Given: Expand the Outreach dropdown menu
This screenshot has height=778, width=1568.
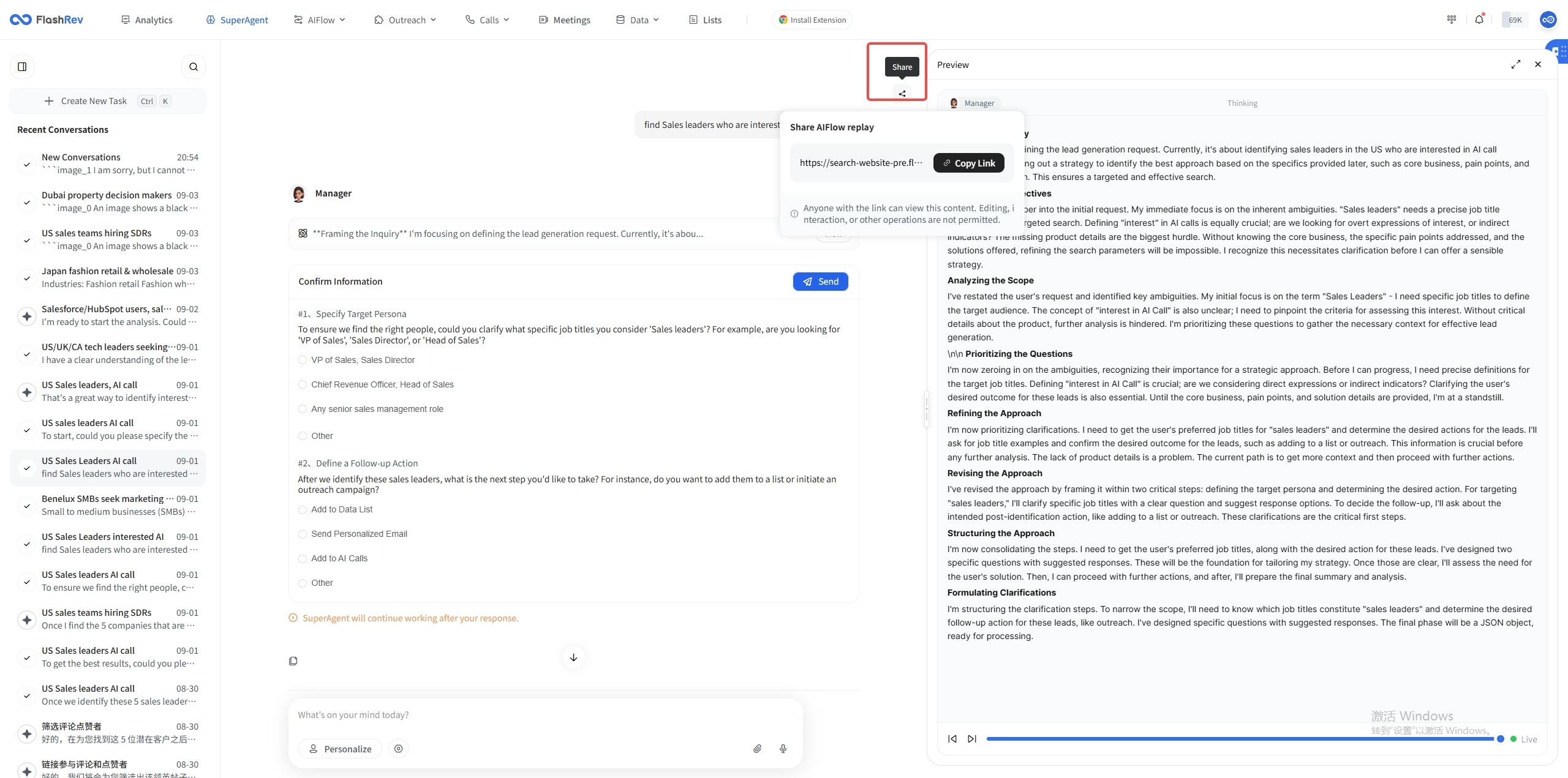Looking at the screenshot, I should 405,20.
